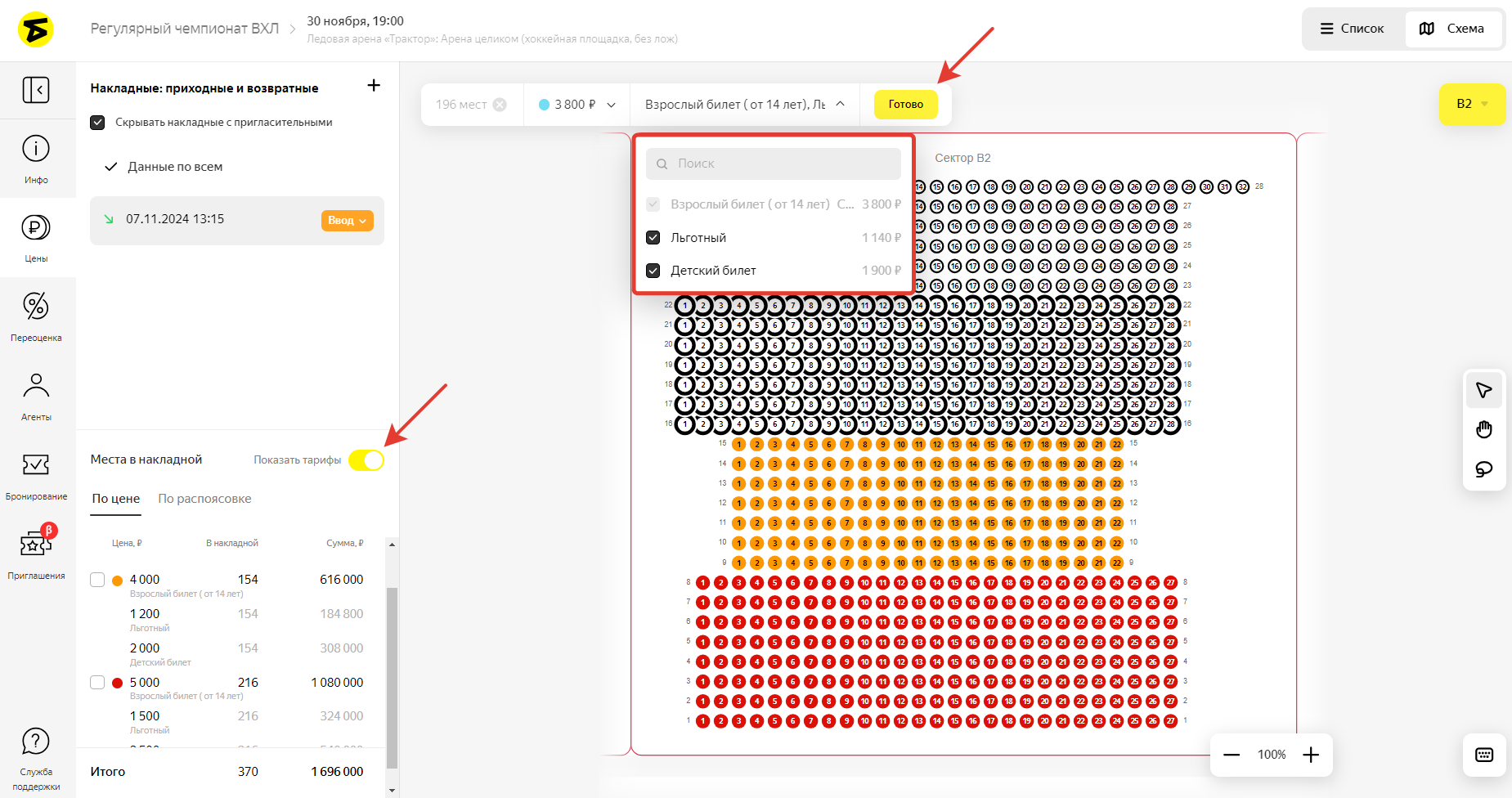This screenshot has height=798, width=1512.
Task: Add a new накладная with plus icon
Action: coord(374,86)
